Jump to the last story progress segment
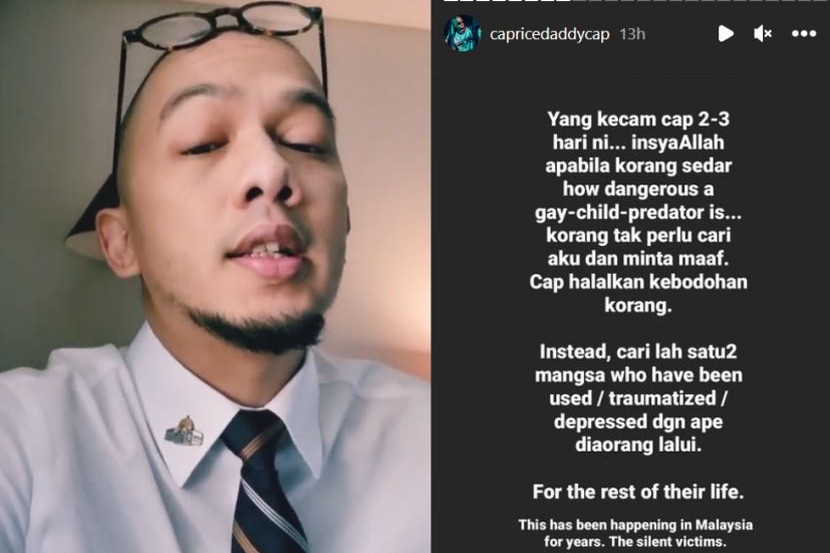The image size is (830, 553). click(820, 1)
